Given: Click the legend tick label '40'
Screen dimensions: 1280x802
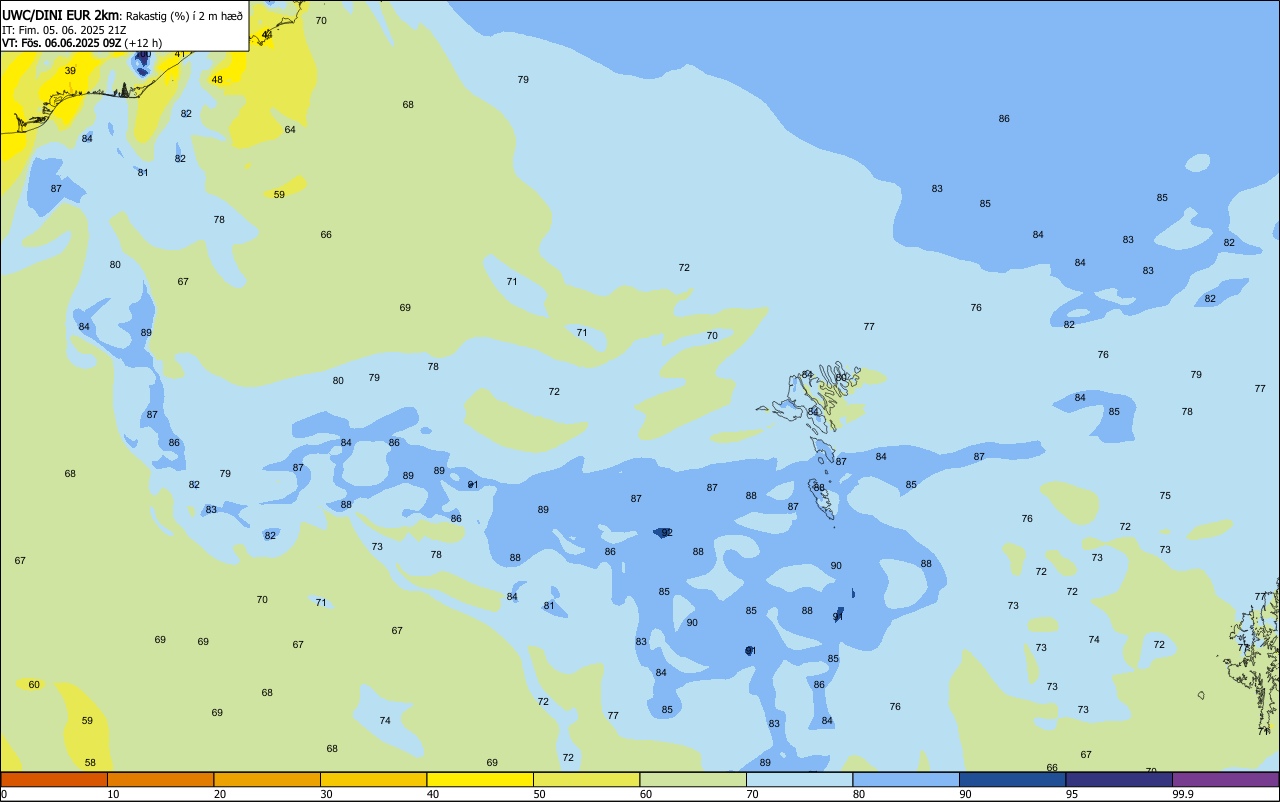Looking at the screenshot, I should click(x=433, y=794).
